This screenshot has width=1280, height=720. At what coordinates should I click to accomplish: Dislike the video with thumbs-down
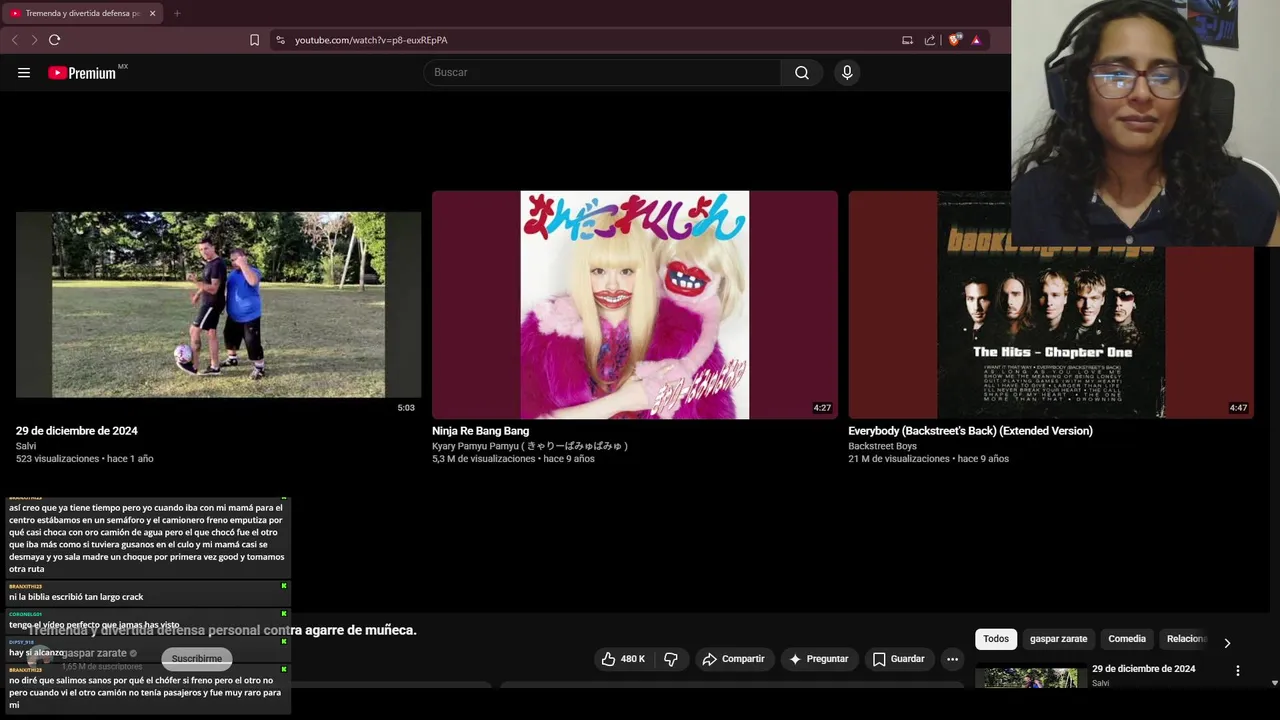tap(671, 659)
